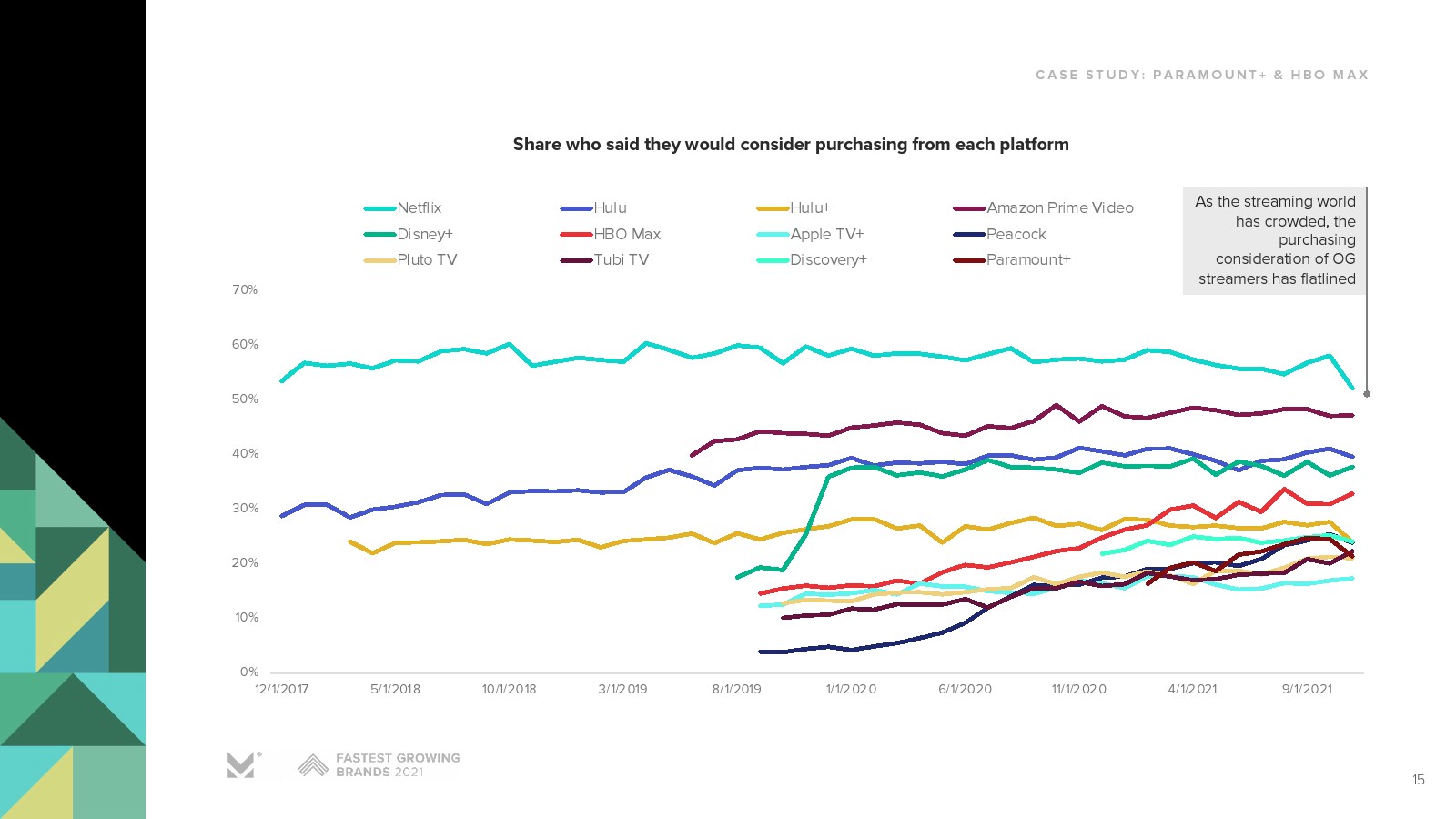Click the Case Study header text
The image size is (1456, 819).
(x=1201, y=75)
